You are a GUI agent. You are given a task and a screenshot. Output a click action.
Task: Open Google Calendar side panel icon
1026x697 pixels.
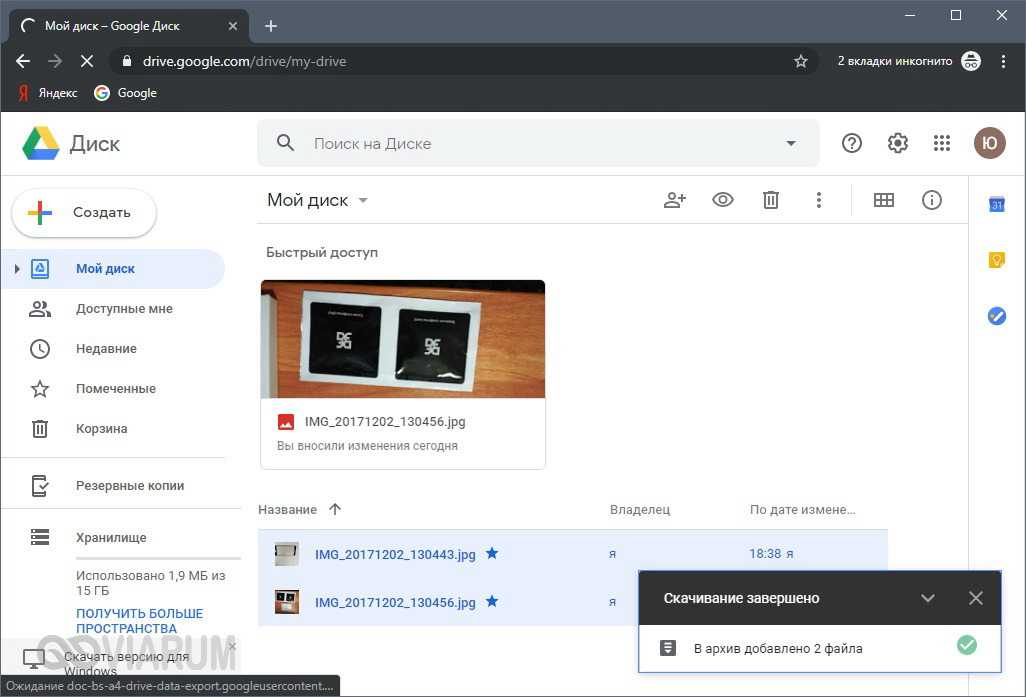coord(997,205)
